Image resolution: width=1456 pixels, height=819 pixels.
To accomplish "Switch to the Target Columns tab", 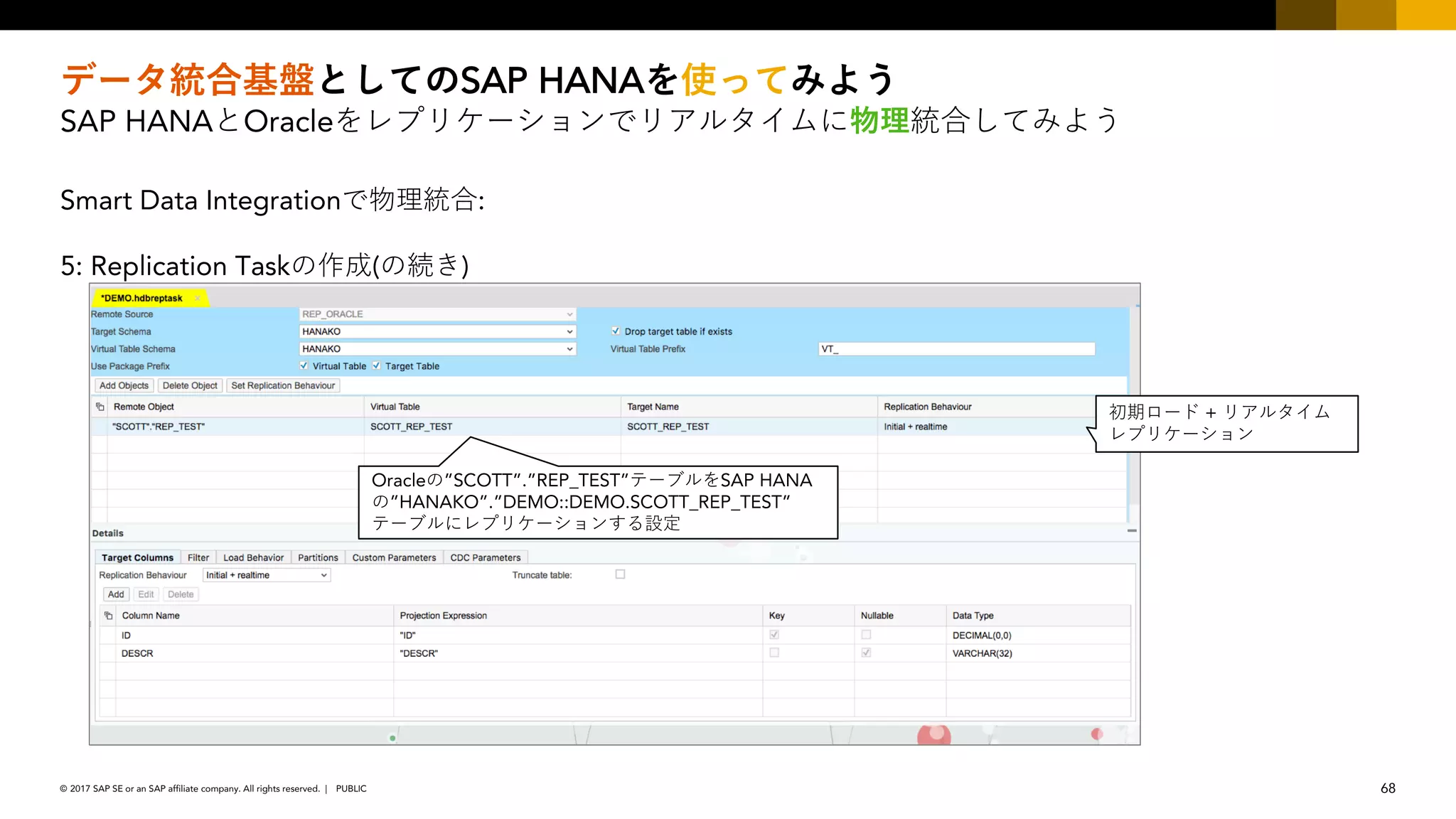I will pyautogui.click(x=137, y=558).
